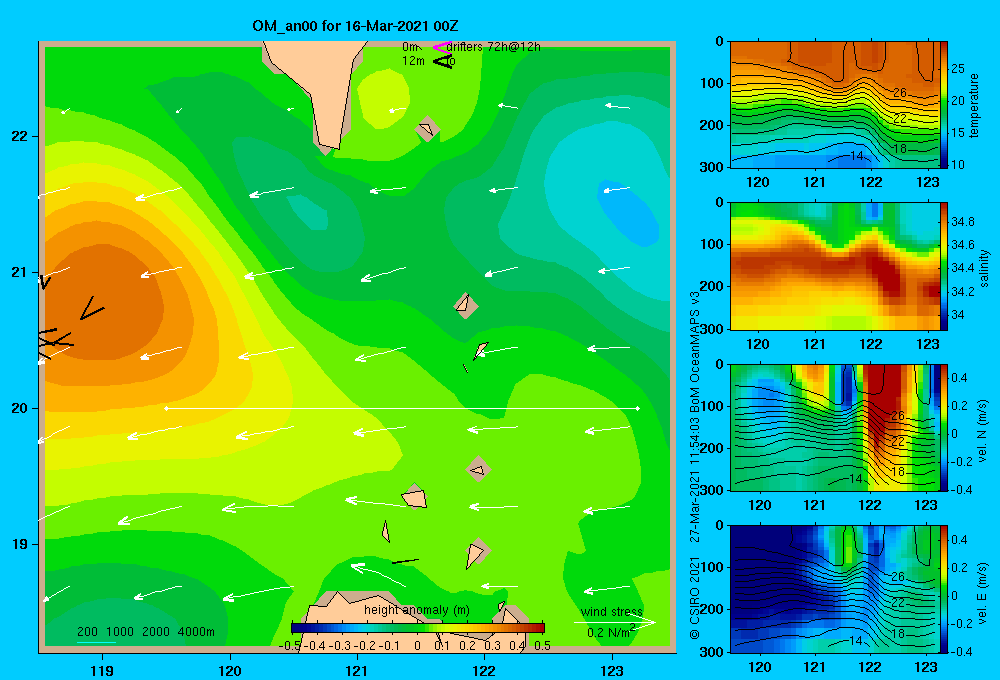Click the "vel. N (m/s)" label
Viewport: 1000px width, 680px height.
click(x=982, y=431)
